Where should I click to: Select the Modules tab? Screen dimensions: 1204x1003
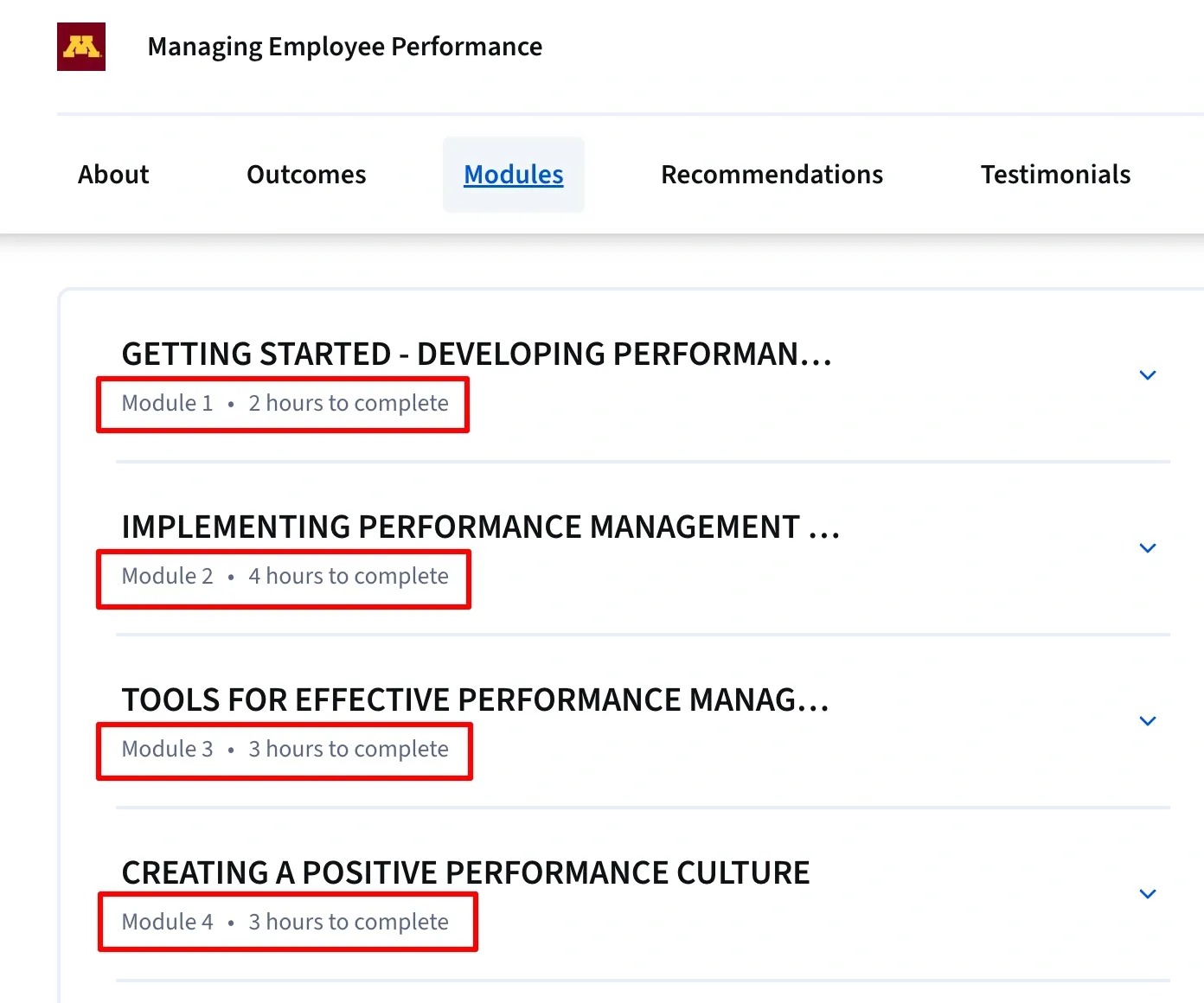(514, 175)
